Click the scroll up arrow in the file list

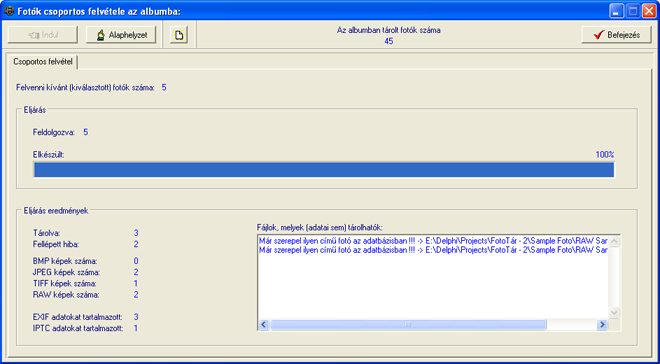click(614, 241)
